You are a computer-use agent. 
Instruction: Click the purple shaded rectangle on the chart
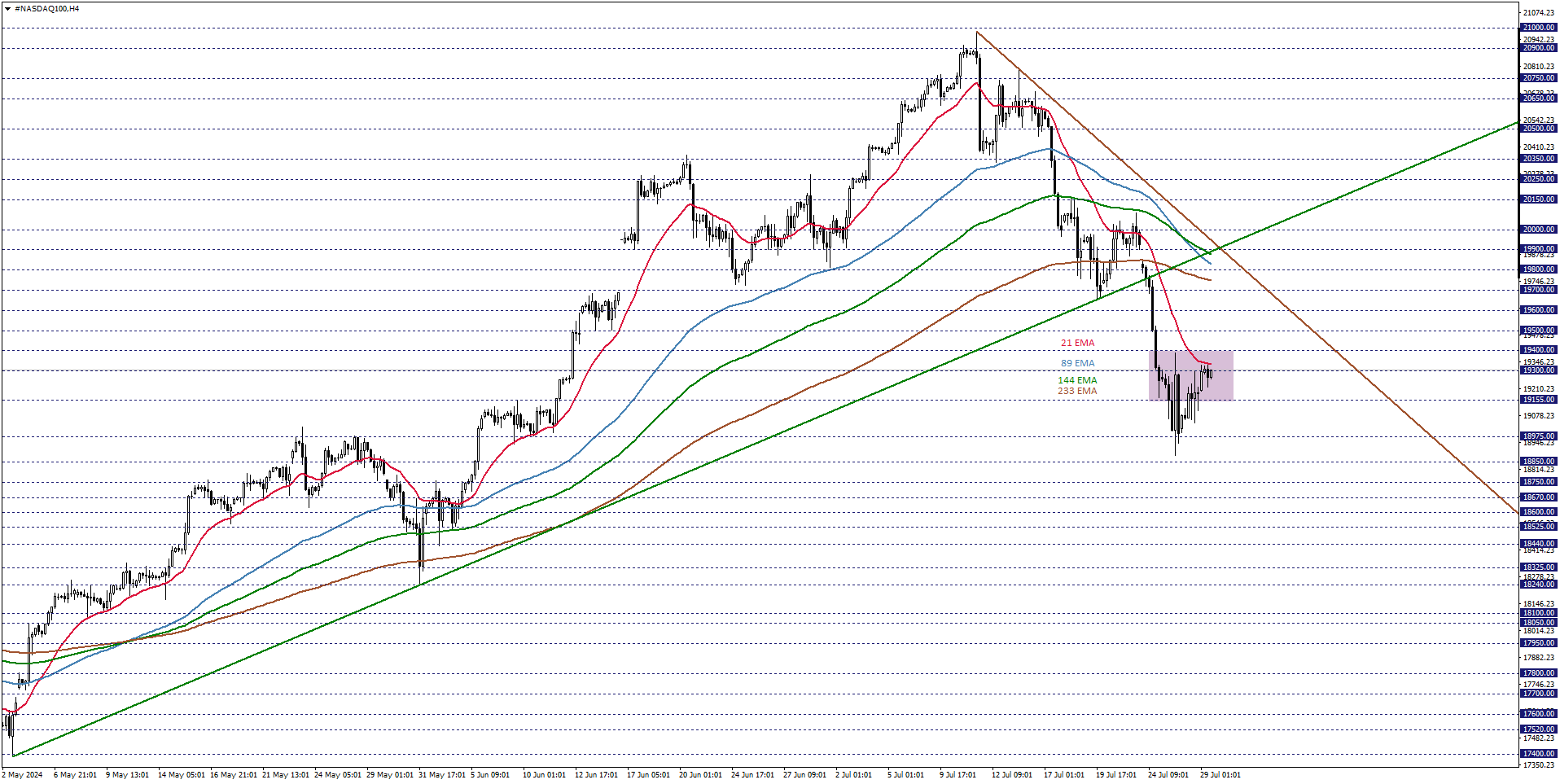[1191, 375]
